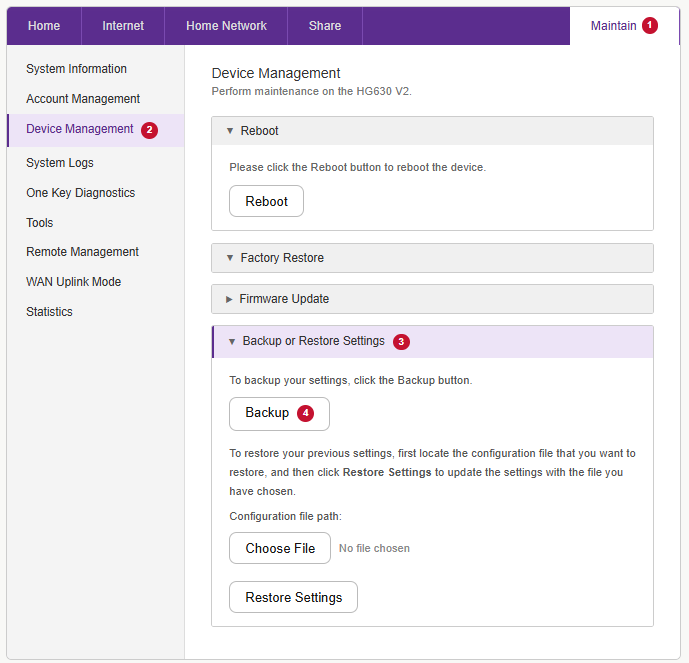Go to the Share tab

tap(325, 26)
